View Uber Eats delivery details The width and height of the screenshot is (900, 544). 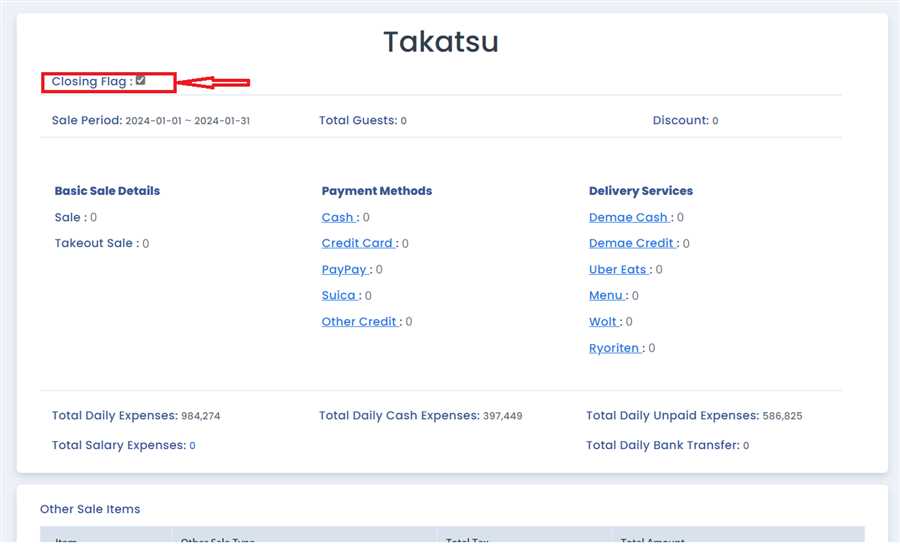pos(618,269)
